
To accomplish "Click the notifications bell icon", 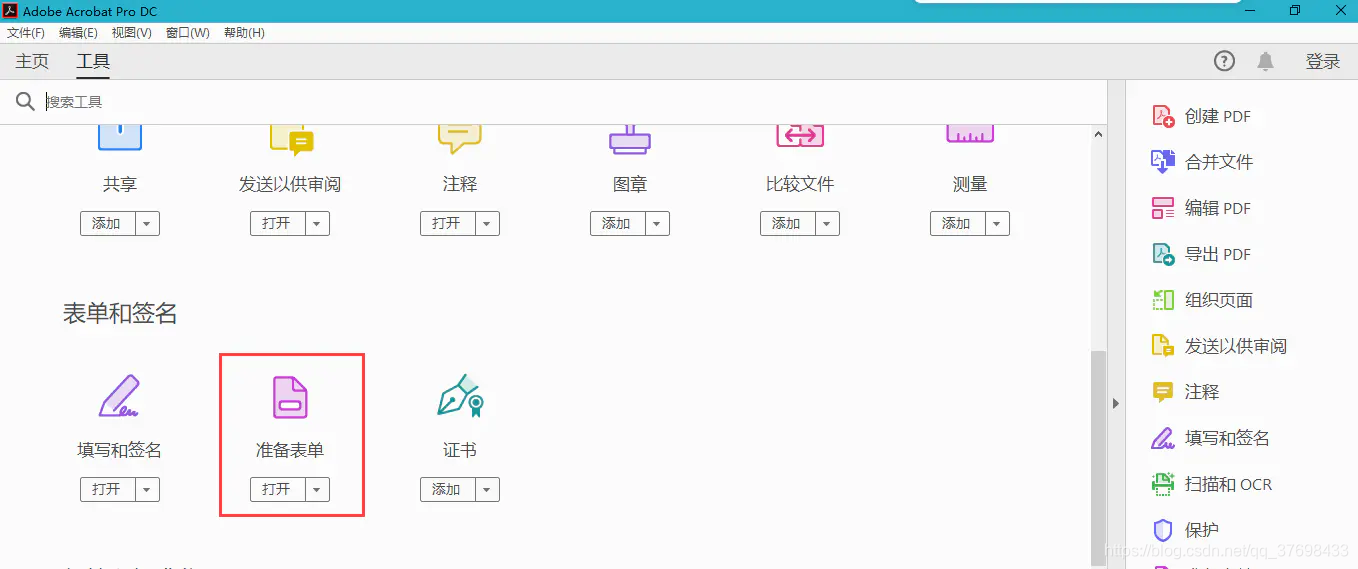I will 1265,61.
